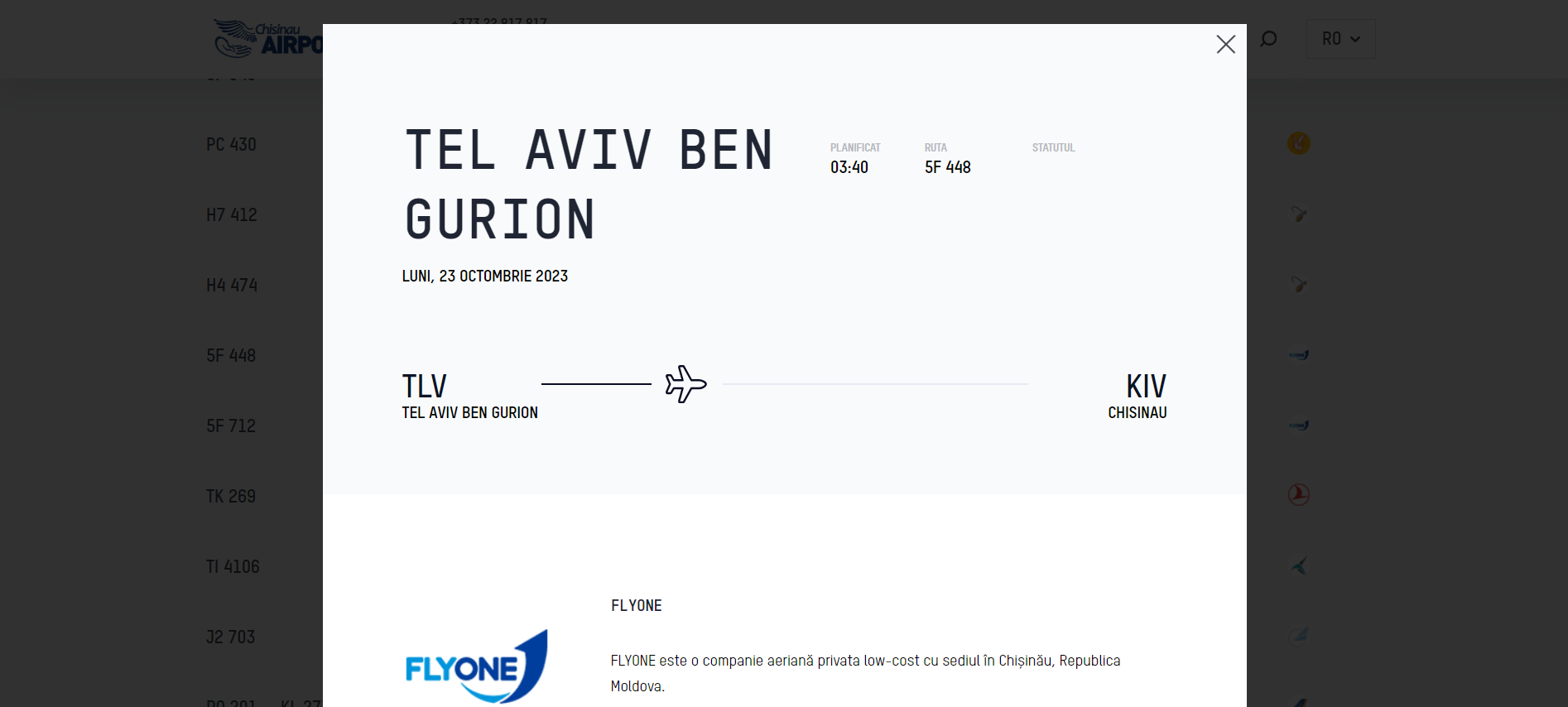The width and height of the screenshot is (1568, 707).
Task: Click the airline icon for TI 4106
Action: [1299, 566]
